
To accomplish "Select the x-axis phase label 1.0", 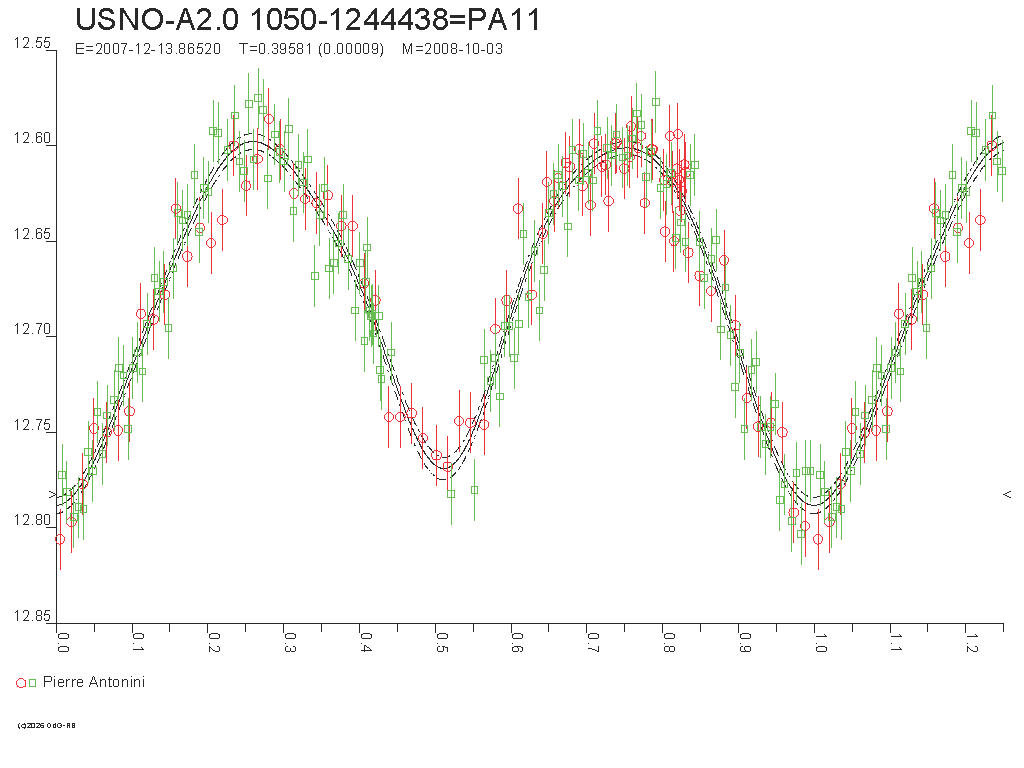I will pos(820,643).
